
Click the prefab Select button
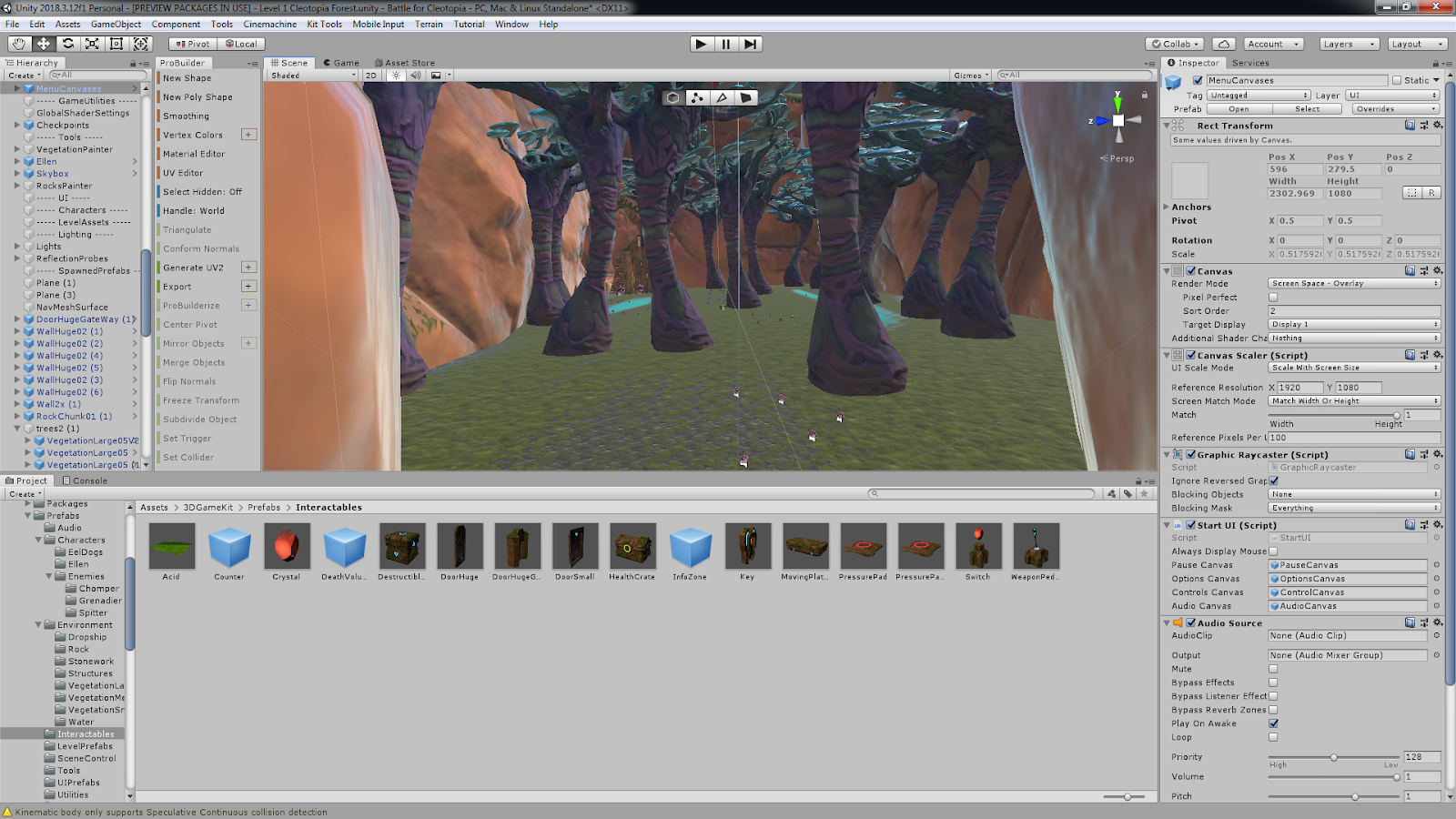coord(1307,109)
